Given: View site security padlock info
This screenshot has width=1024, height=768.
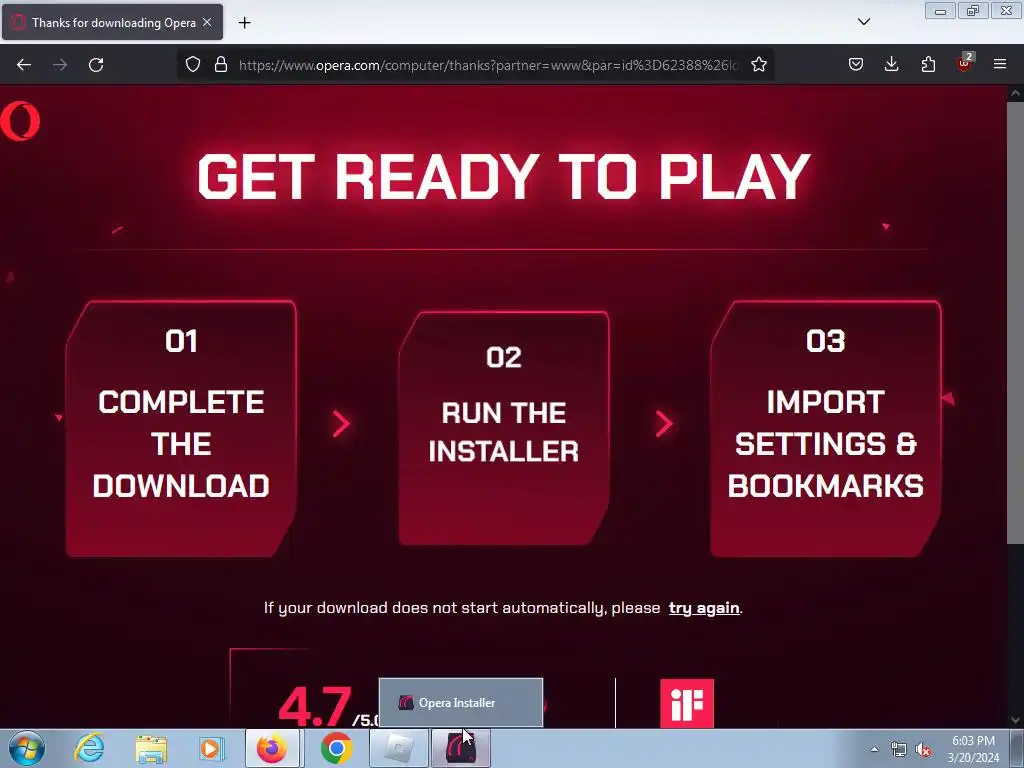Looking at the screenshot, I should click(x=221, y=64).
